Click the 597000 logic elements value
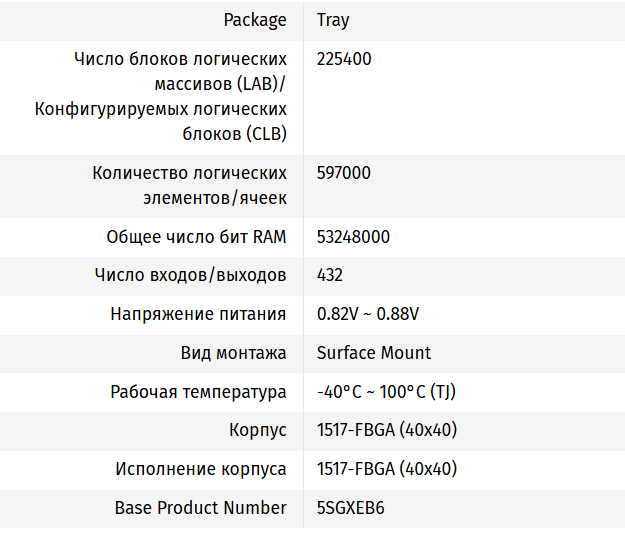This screenshot has width=625, height=542. point(344,173)
